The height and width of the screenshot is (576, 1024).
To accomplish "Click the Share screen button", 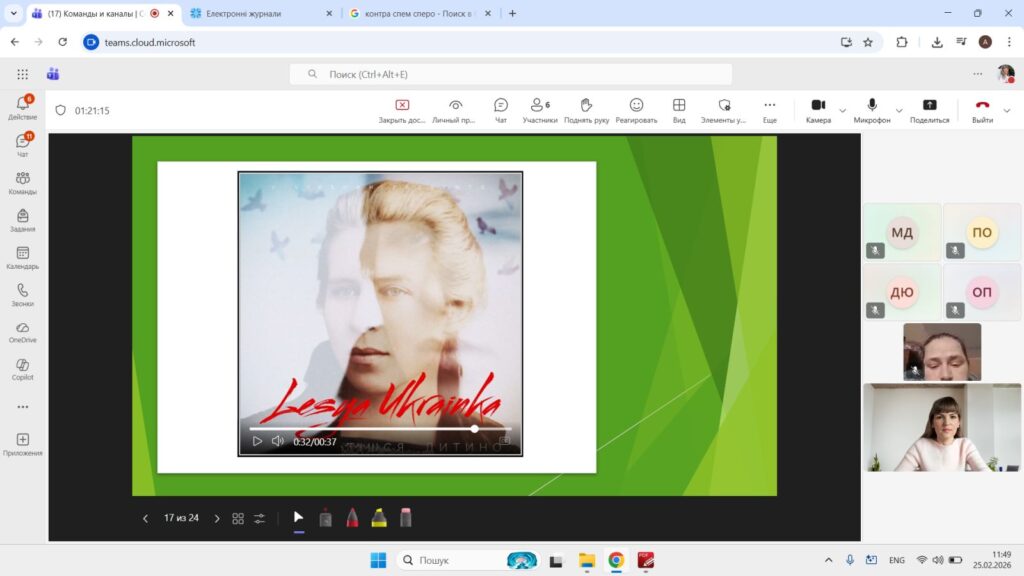I will tap(929, 109).
